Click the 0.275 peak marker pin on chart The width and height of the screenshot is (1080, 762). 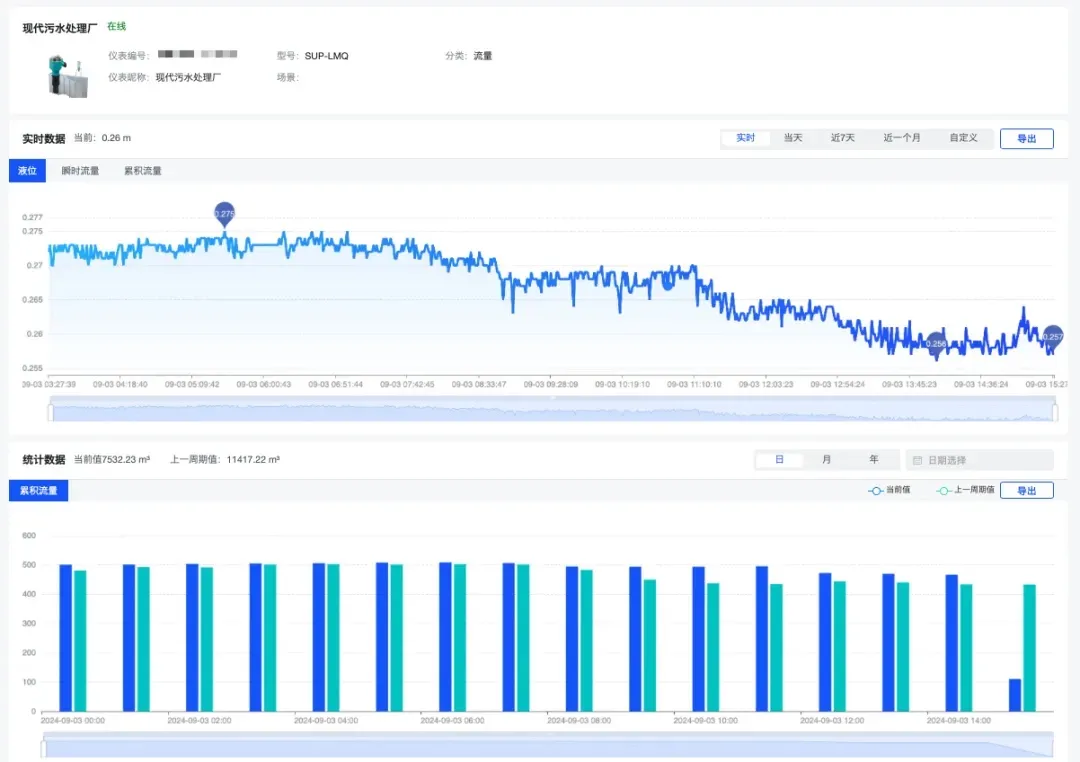(225, 213)
